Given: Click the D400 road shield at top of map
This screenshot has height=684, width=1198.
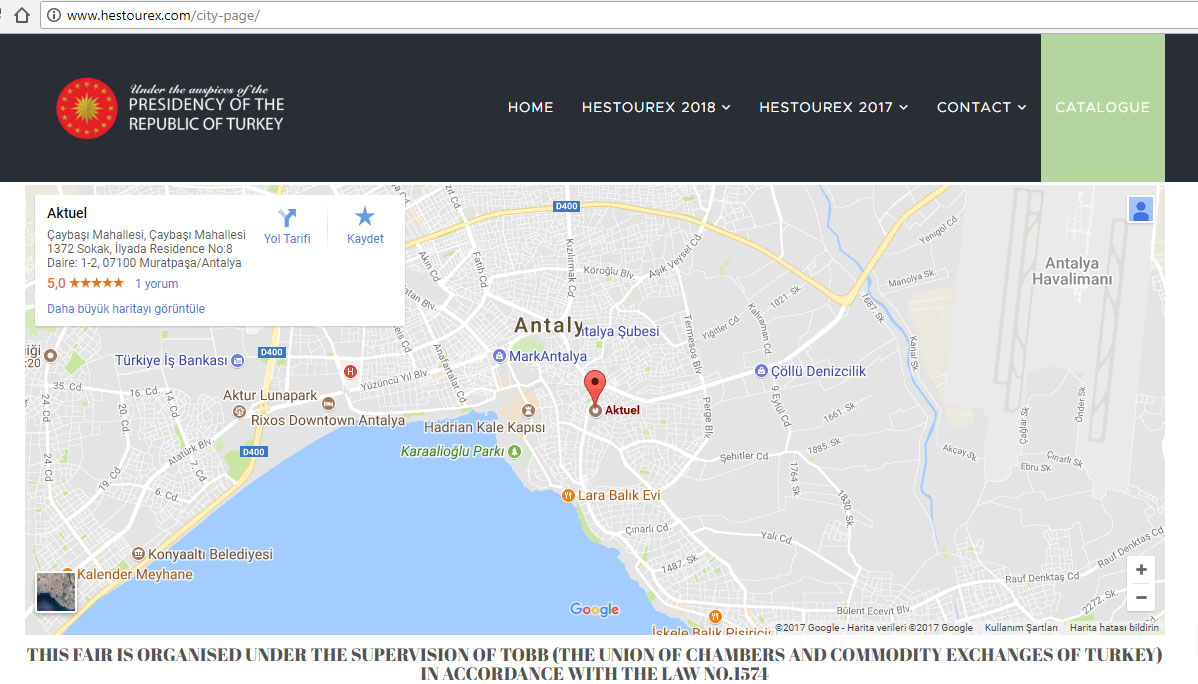Looking at the screenshot, I should (x=566, y=206).
